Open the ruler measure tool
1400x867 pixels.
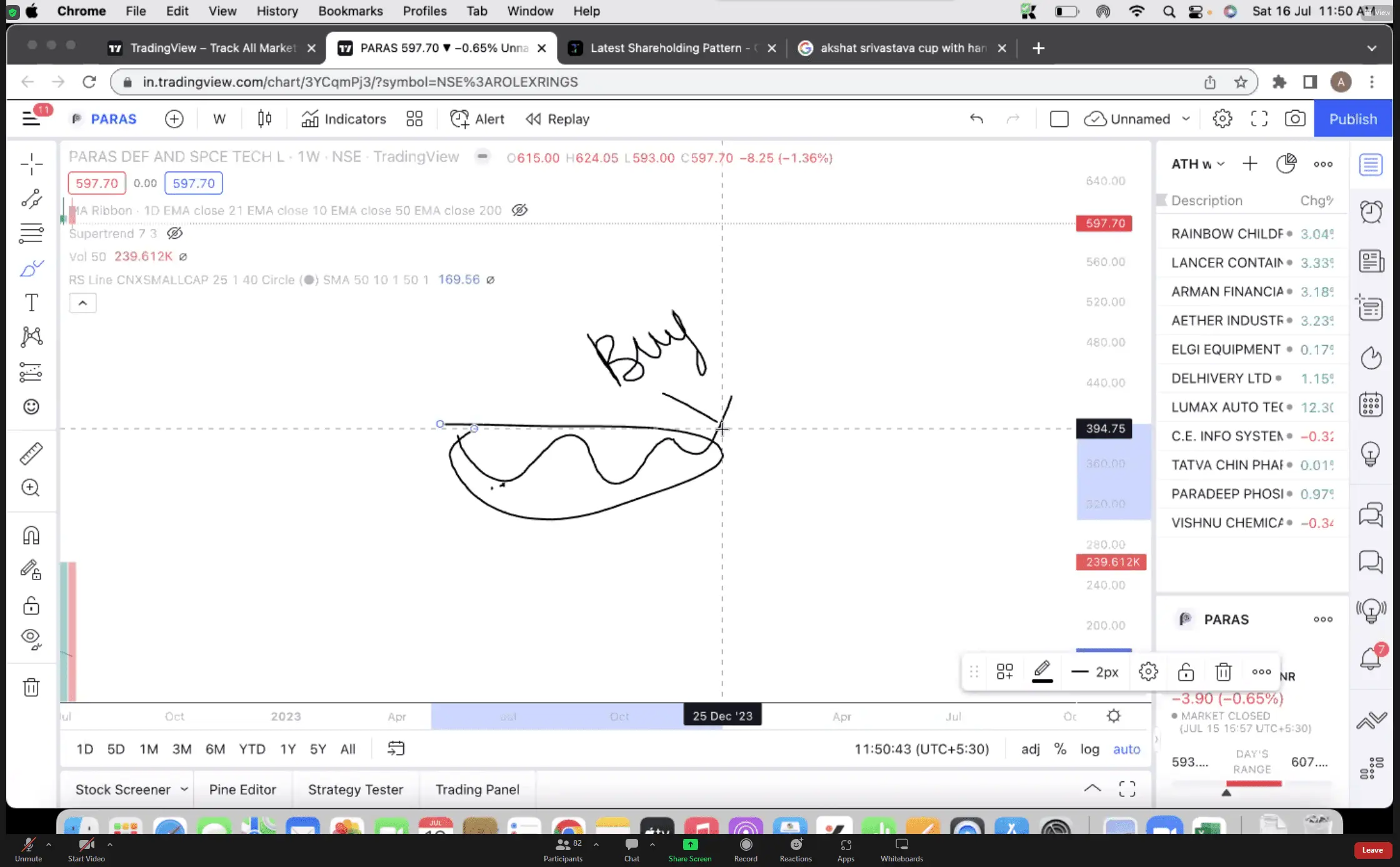31,454
